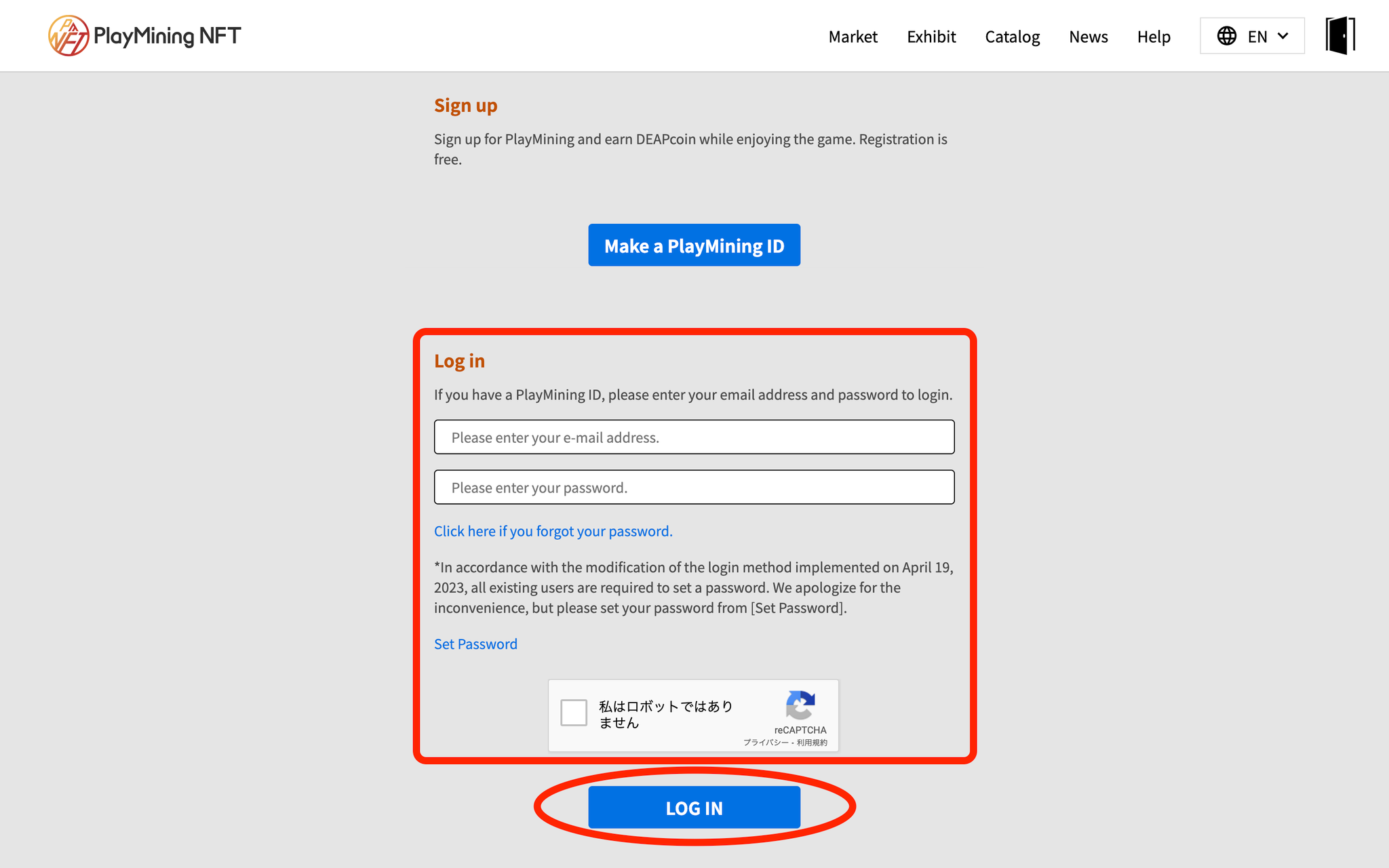The image size is (1389, 868).
Task: Open the Help menu item
Action: (x=1154, y=37)
